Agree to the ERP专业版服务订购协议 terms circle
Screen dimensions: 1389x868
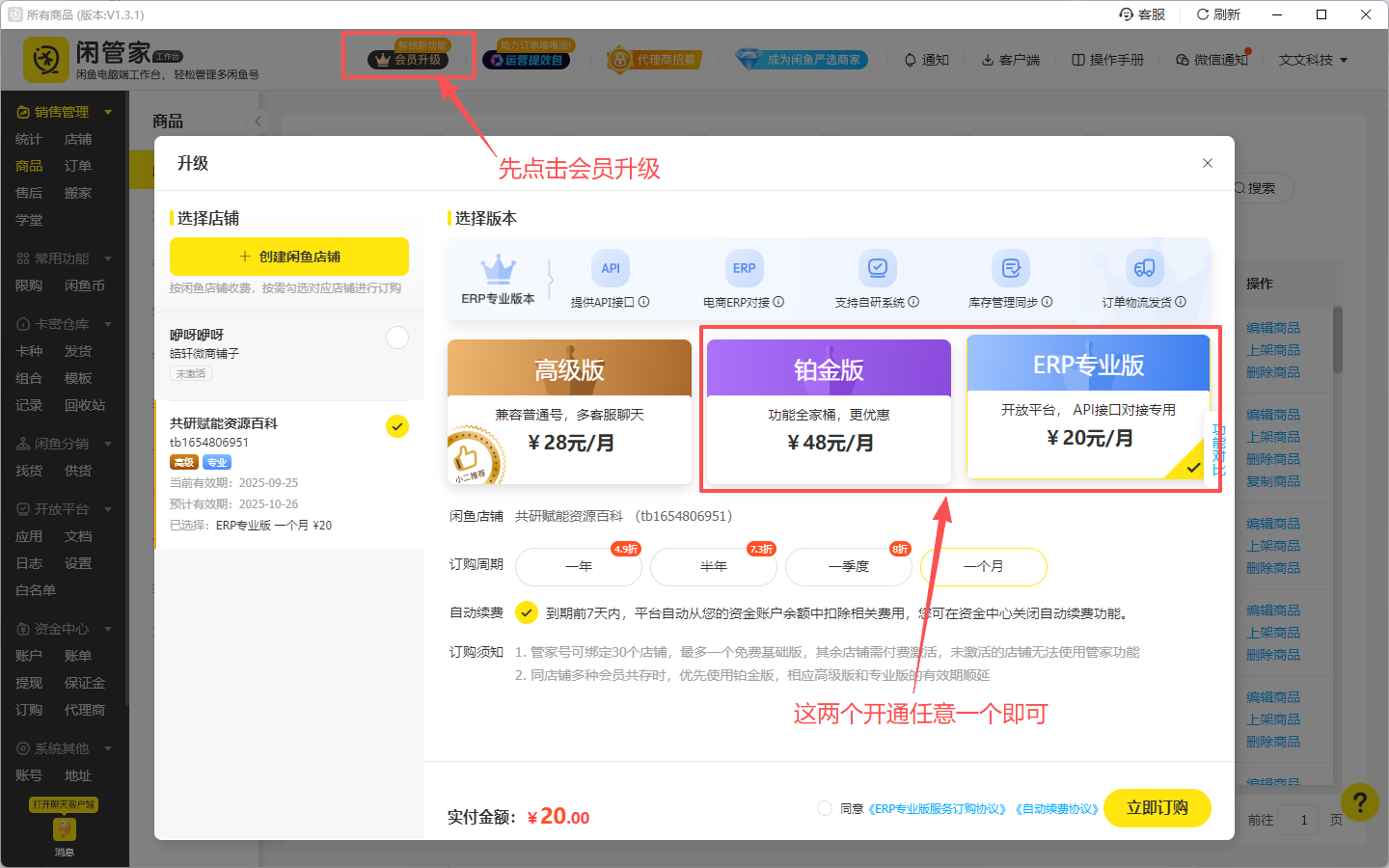point(825,809)
